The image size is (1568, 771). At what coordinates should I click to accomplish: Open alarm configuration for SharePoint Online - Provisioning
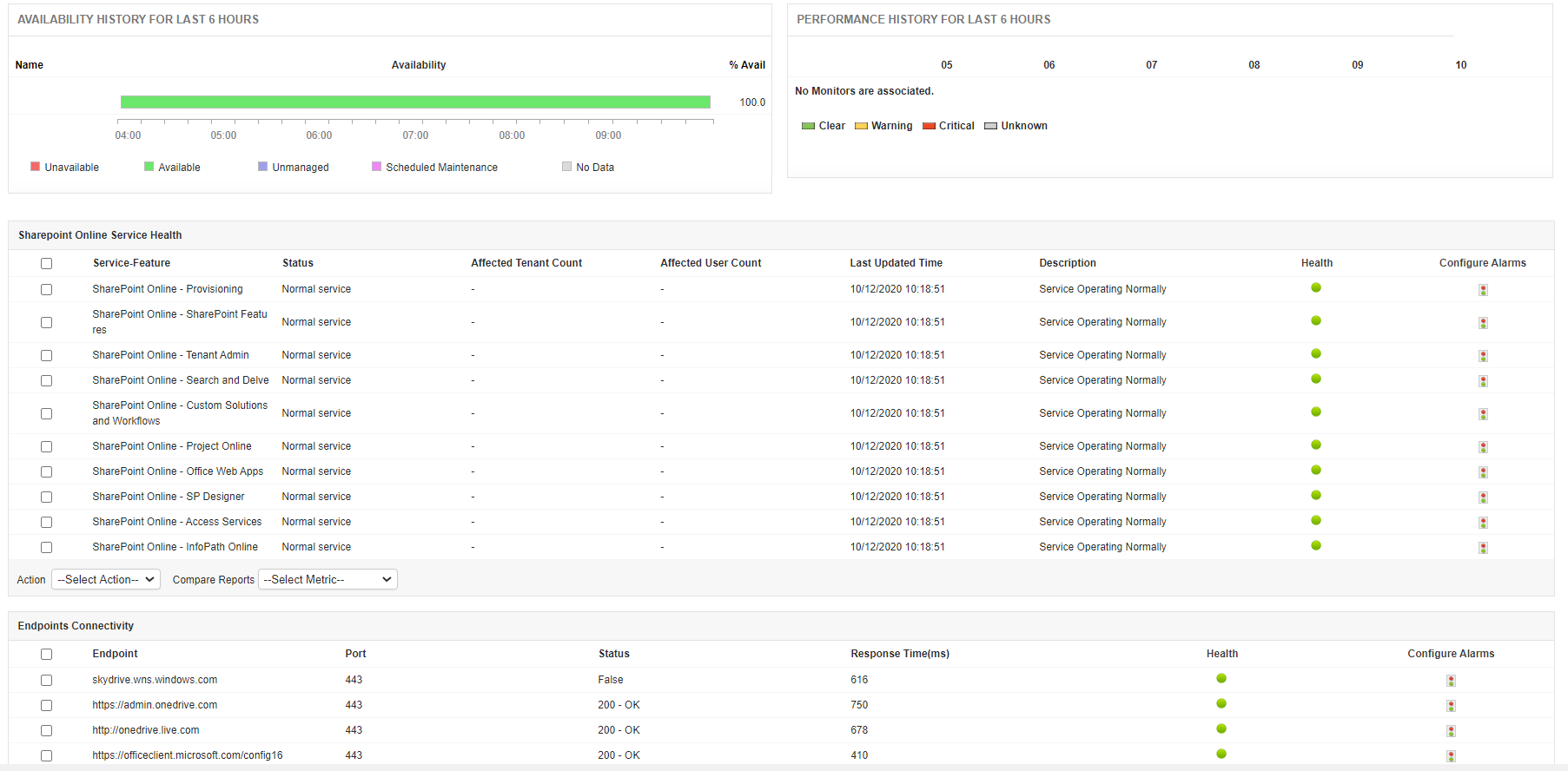1483,290
